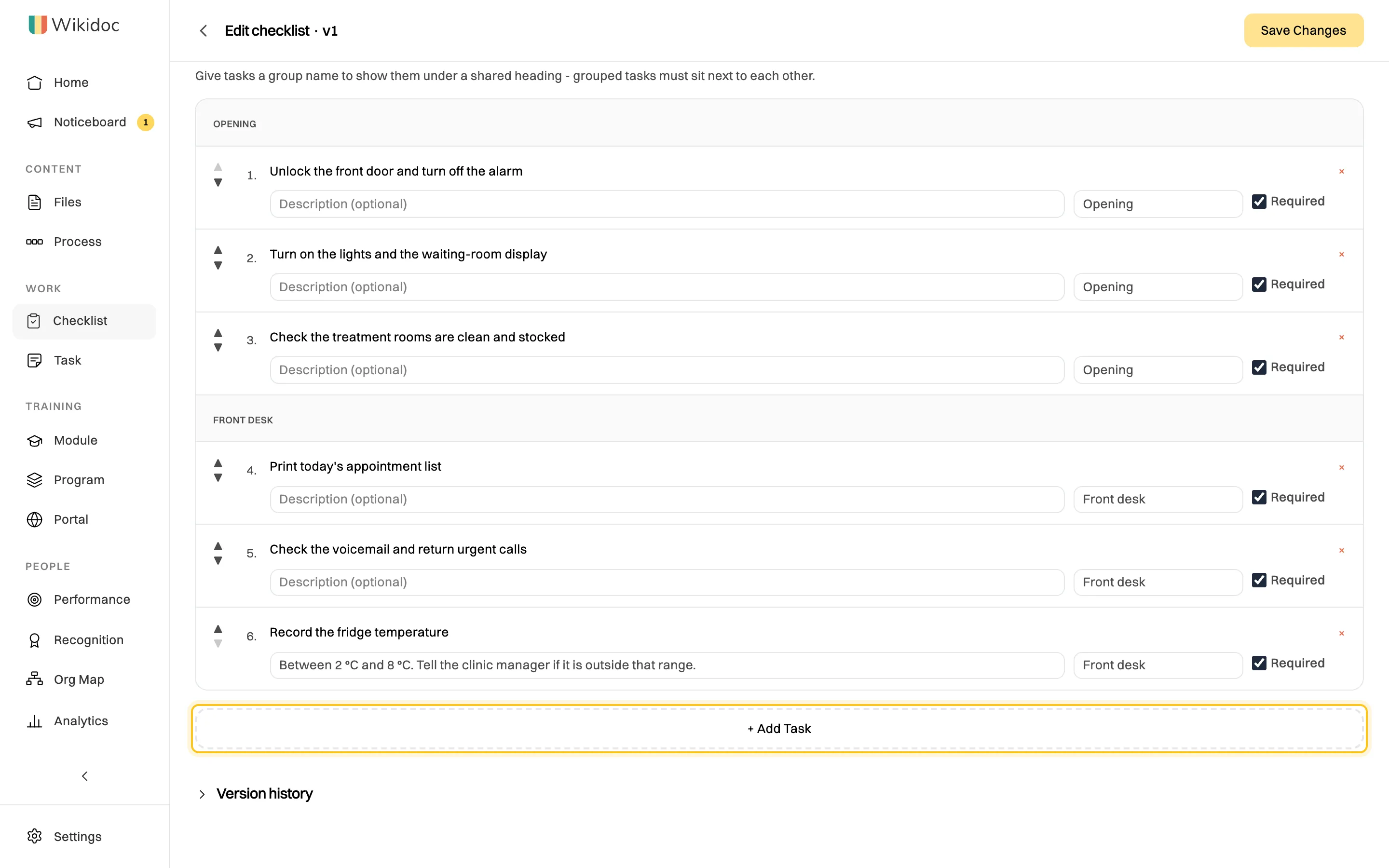Screen dimensions: 1389x868
Task: Go back using the arrow beside Edit checklist
Action: pos(203,30)
